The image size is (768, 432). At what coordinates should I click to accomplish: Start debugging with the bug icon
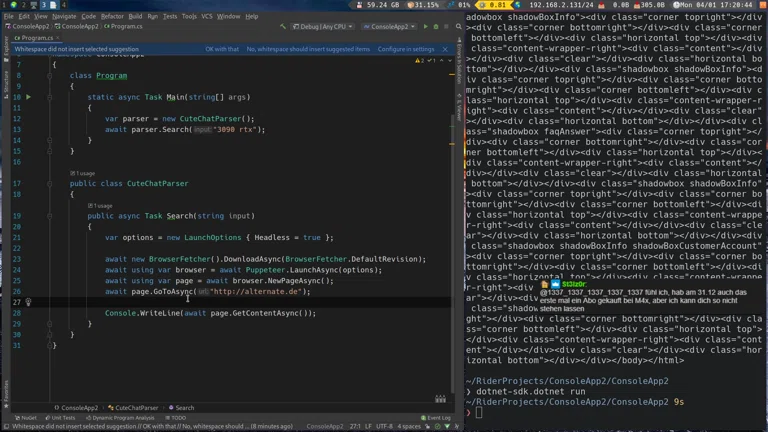pos(435,26)
